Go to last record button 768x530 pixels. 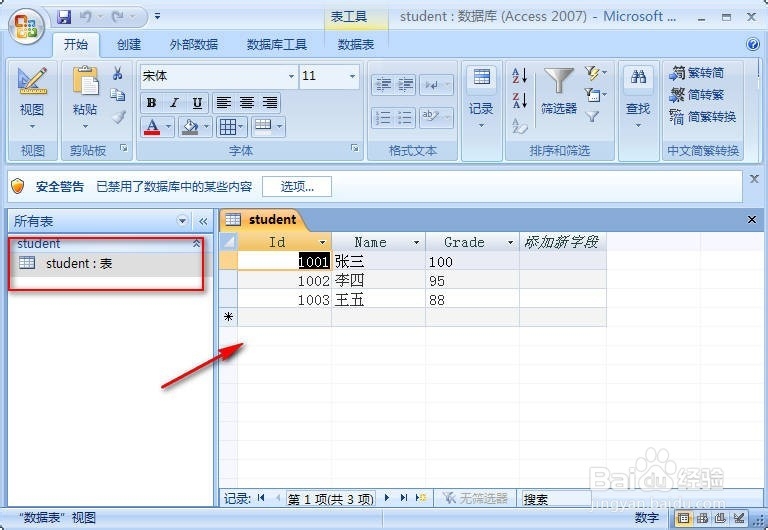coord(404,498)
